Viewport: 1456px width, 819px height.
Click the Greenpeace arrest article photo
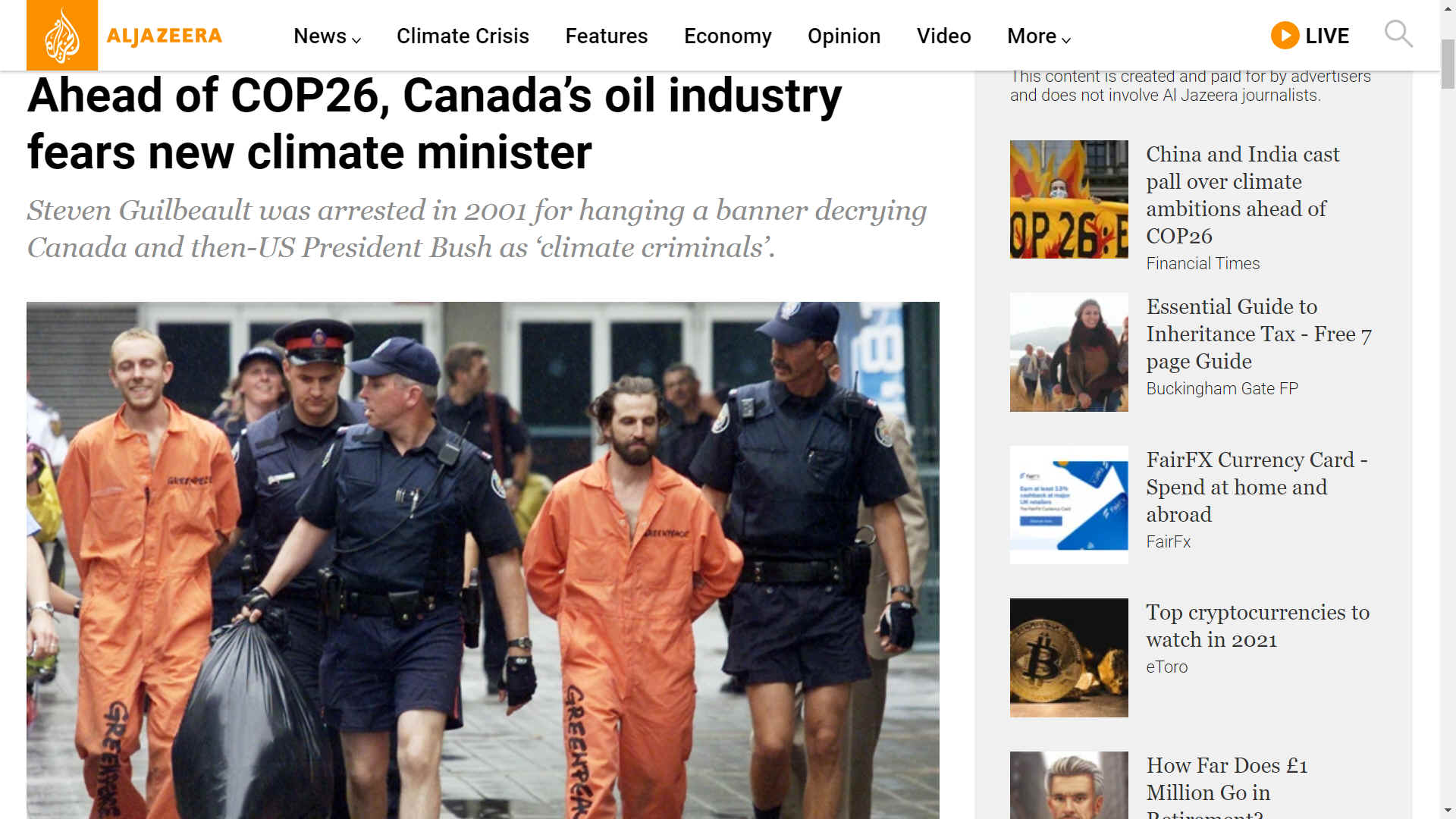(x=482, y=560)
